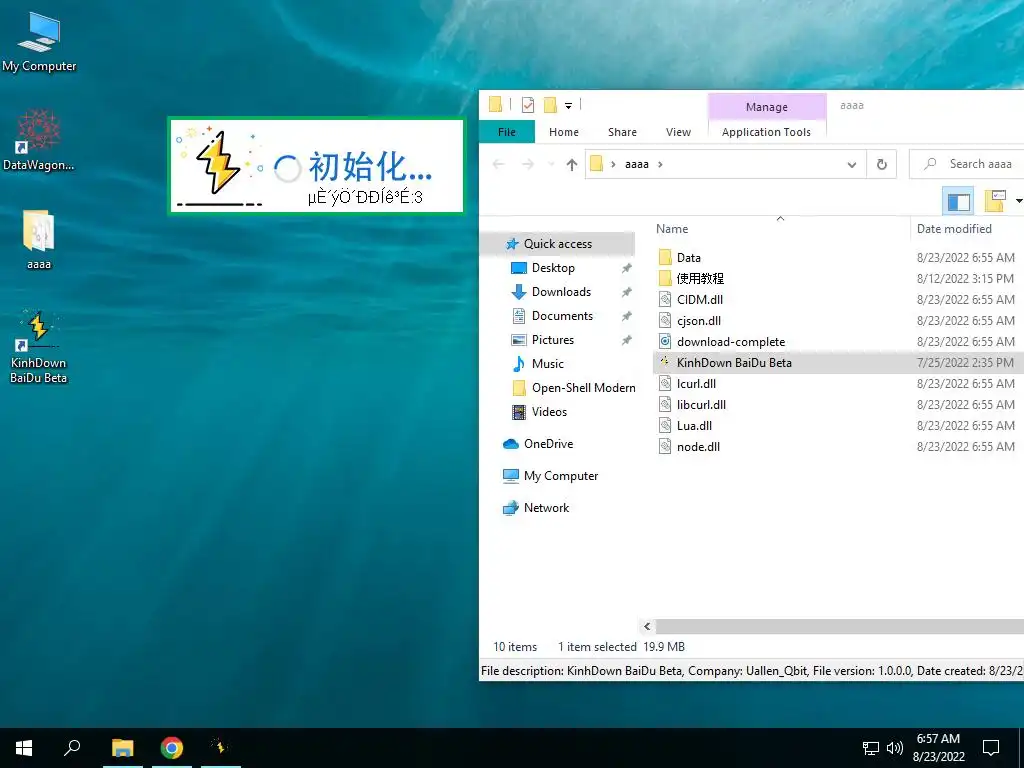Select OneDrive in navigation pane
The image size is (1024, 768).
point(548,444)
